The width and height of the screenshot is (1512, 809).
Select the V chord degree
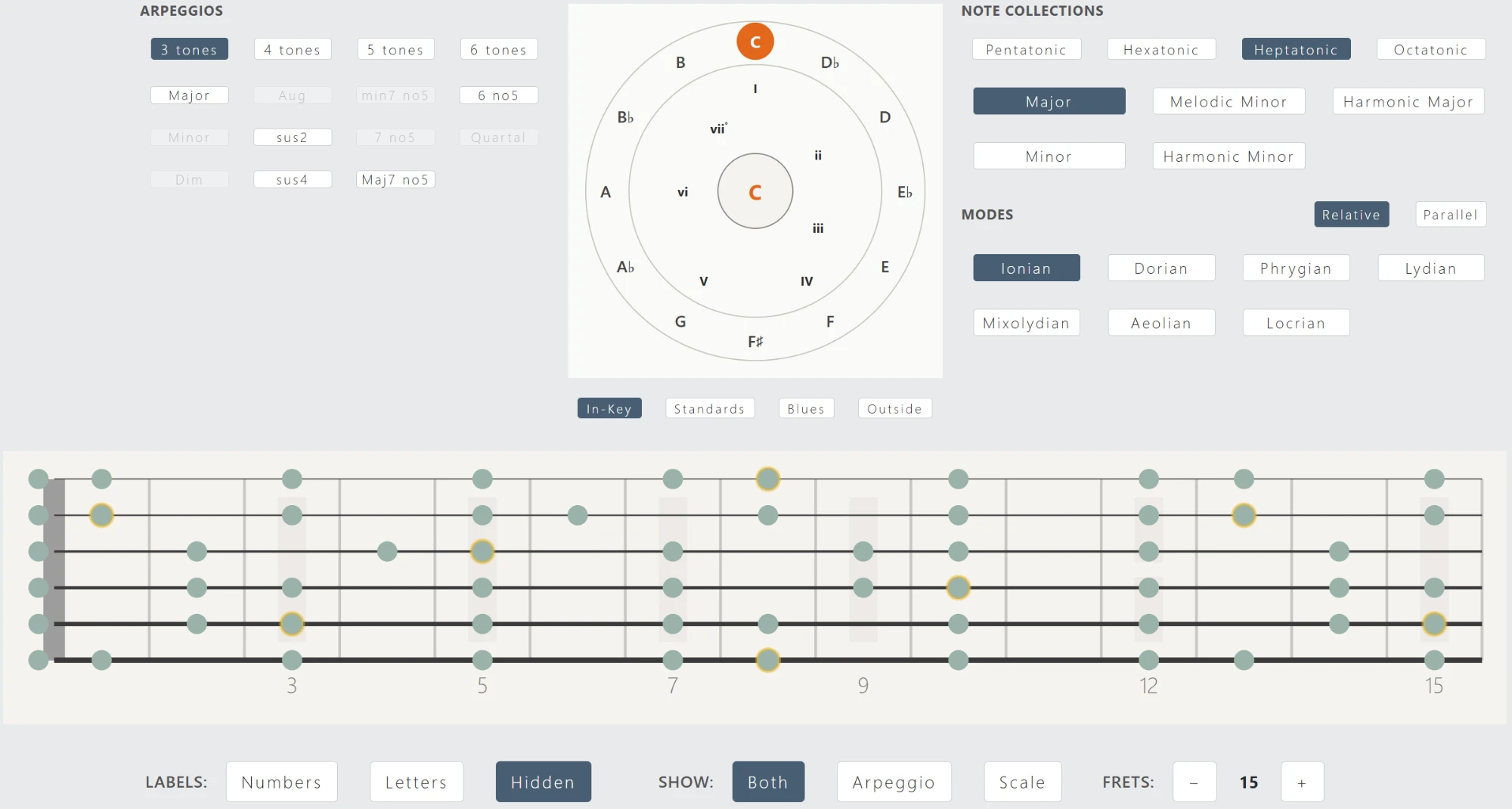pos(704,281)
